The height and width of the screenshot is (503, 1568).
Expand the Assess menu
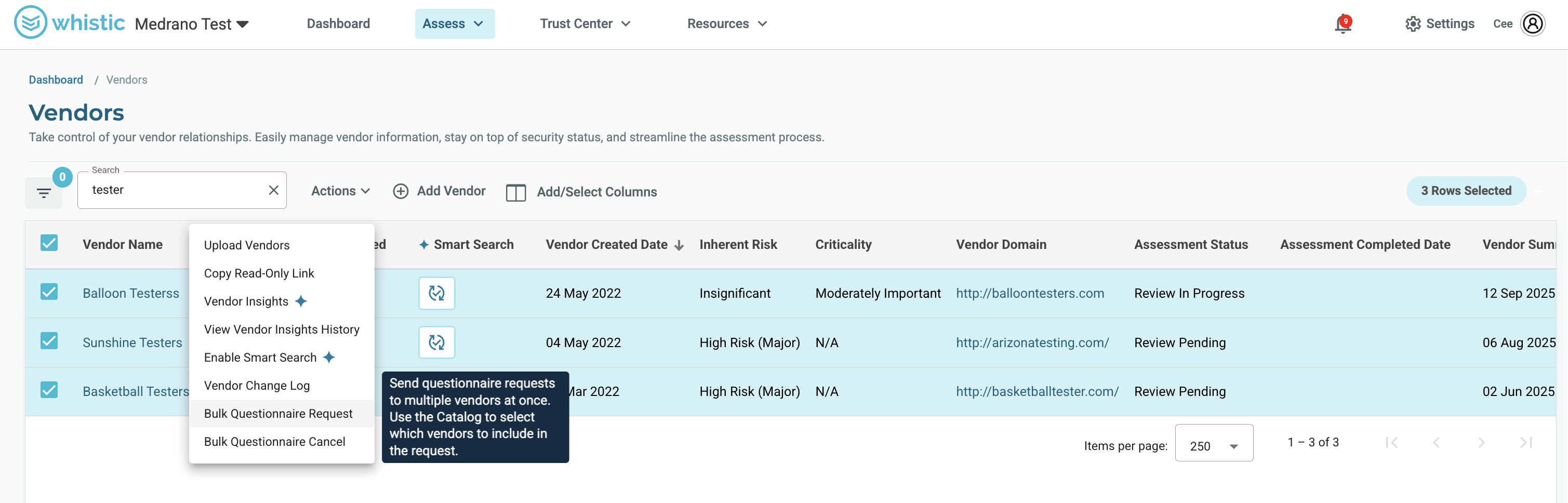(455, 24)
